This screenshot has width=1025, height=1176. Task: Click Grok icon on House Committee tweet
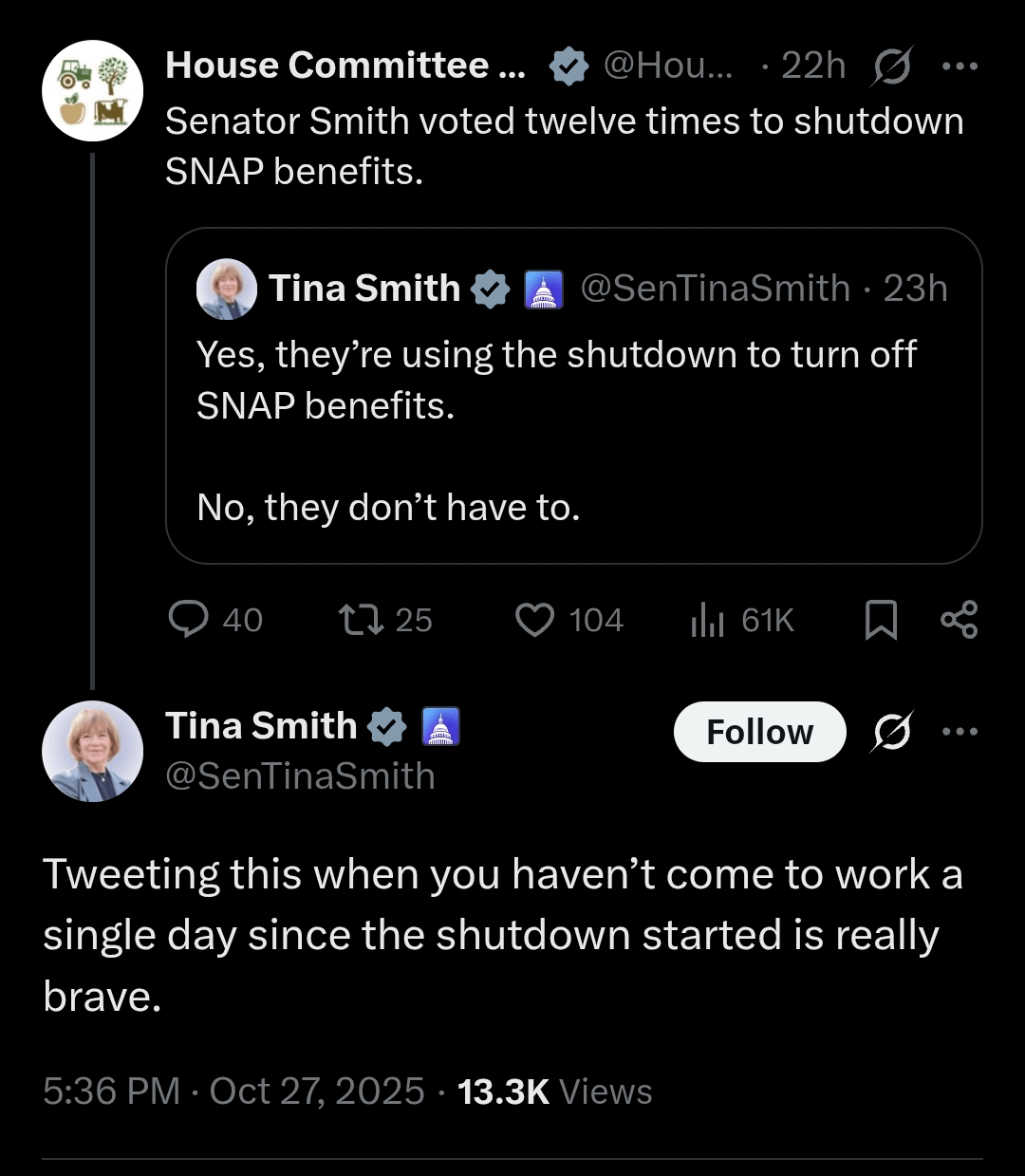coord(890,66)
